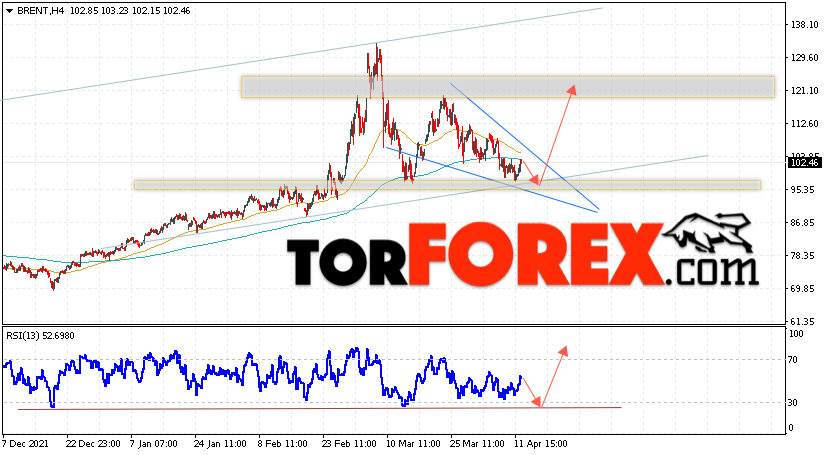Select the BRENT,H4 chart title text
Image resolution: width=826 pixels, height=455 pixels.
pos(41,11)
